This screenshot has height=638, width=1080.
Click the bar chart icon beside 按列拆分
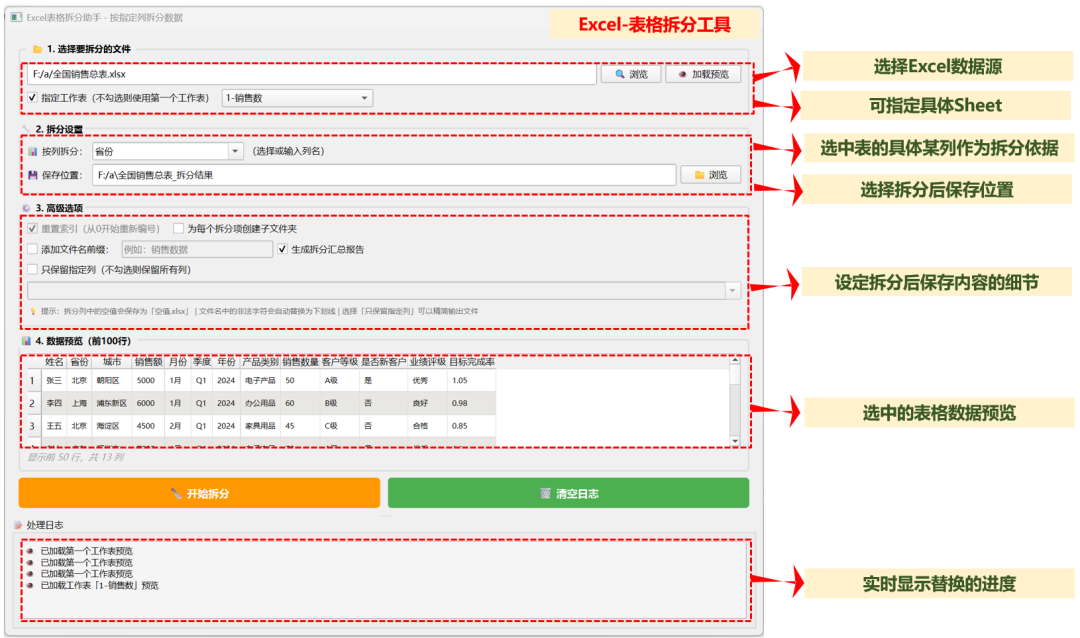32,152
